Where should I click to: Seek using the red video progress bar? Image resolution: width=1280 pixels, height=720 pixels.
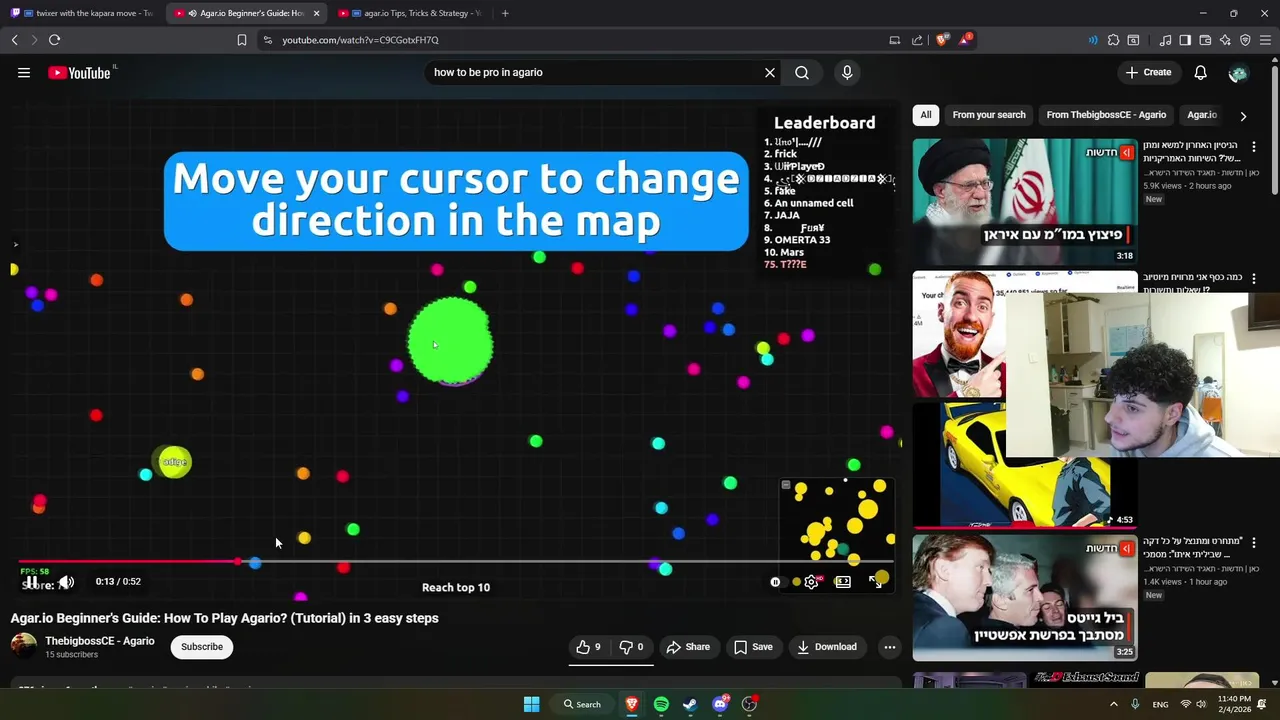tap(455, 561)
